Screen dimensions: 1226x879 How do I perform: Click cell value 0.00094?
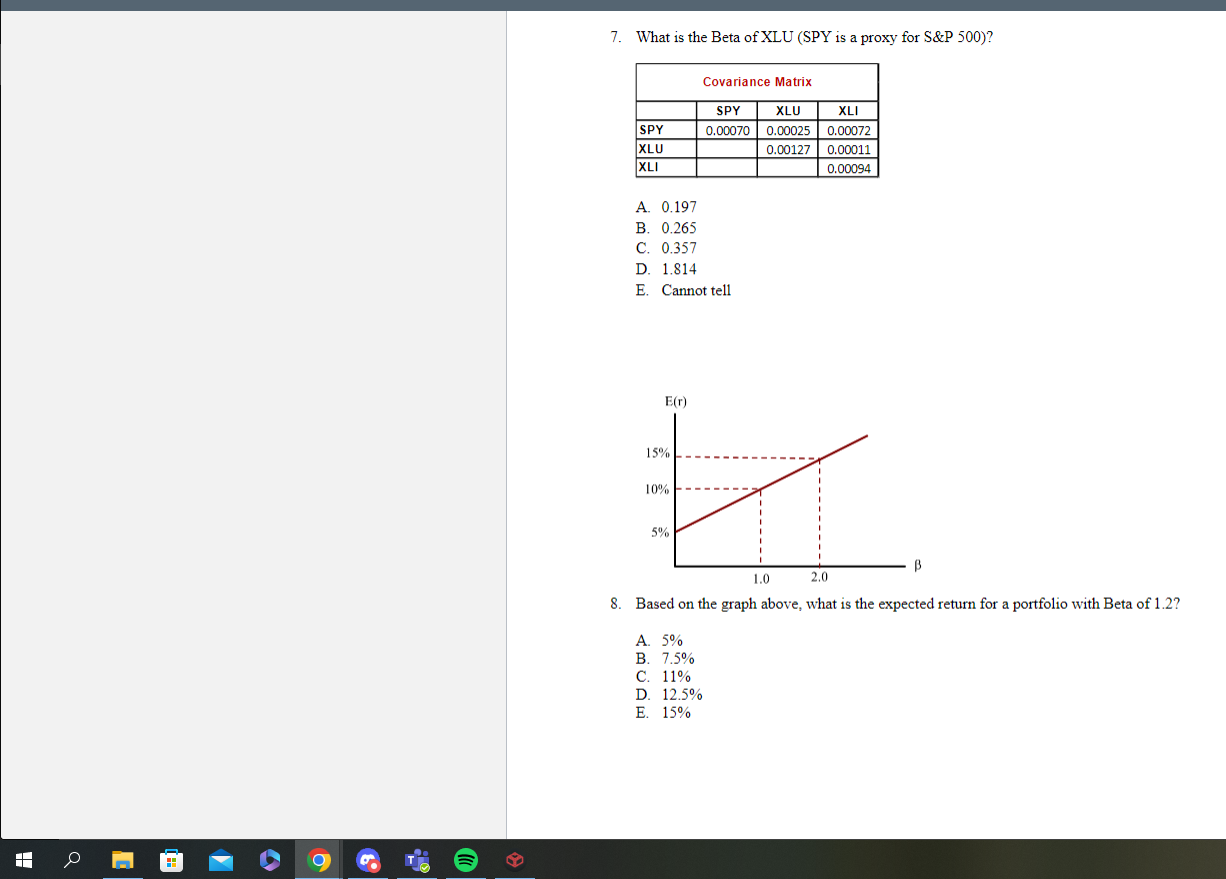coord(849,168)
